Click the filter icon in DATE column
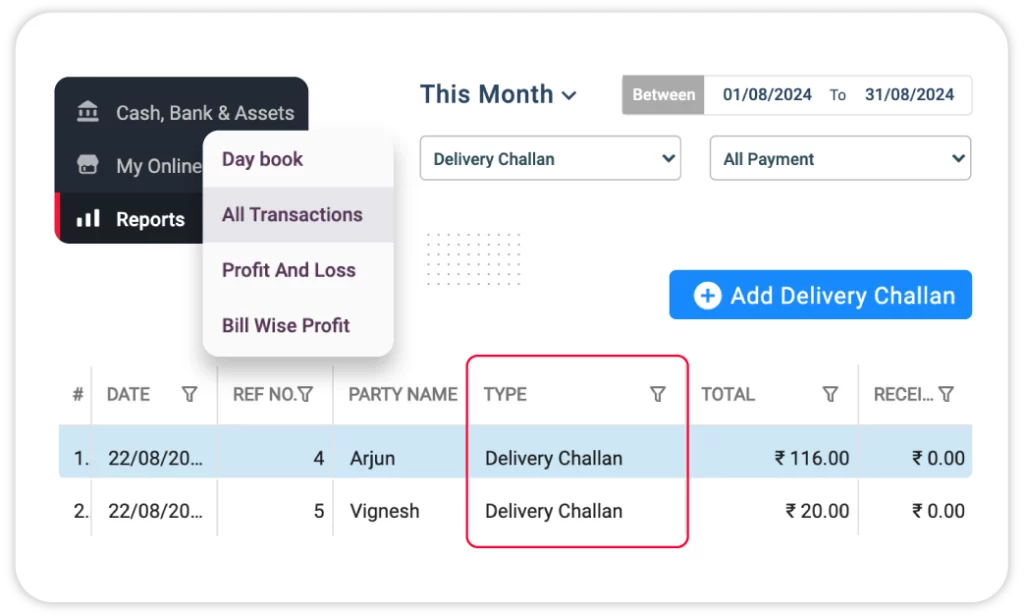Screen dimensions: 1024x616 click(189, 395)
